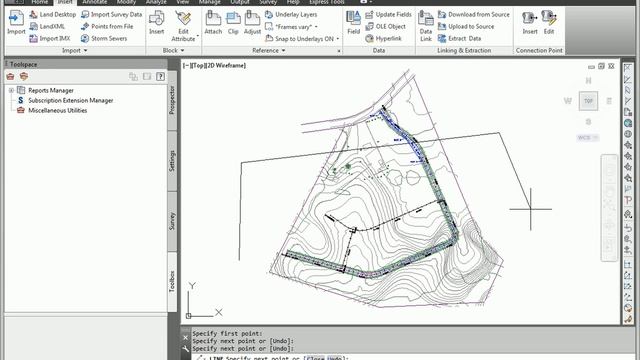Click Update Fields
Image resolution: width=640 pixels, height=360 pixels.
[x=388, y=14]
